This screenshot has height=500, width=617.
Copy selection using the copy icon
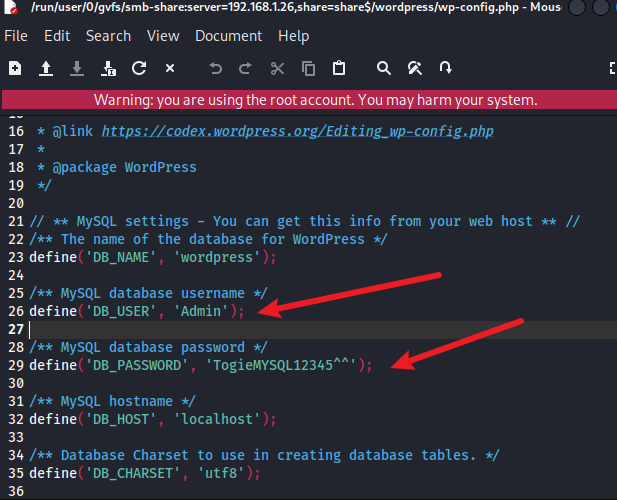point(308,68)
